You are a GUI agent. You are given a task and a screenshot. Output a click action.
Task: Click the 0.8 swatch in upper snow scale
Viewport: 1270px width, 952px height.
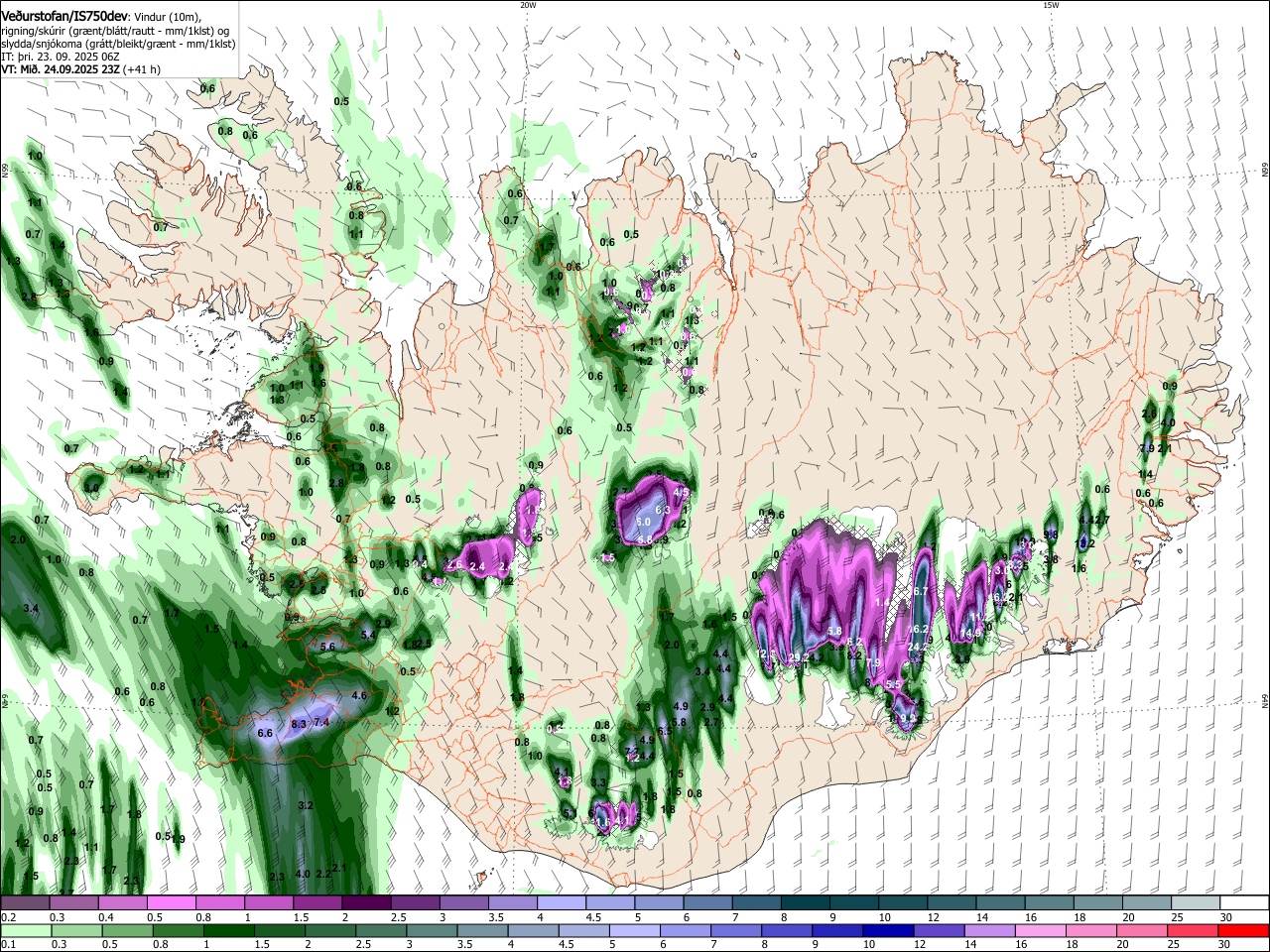[220, 903]
